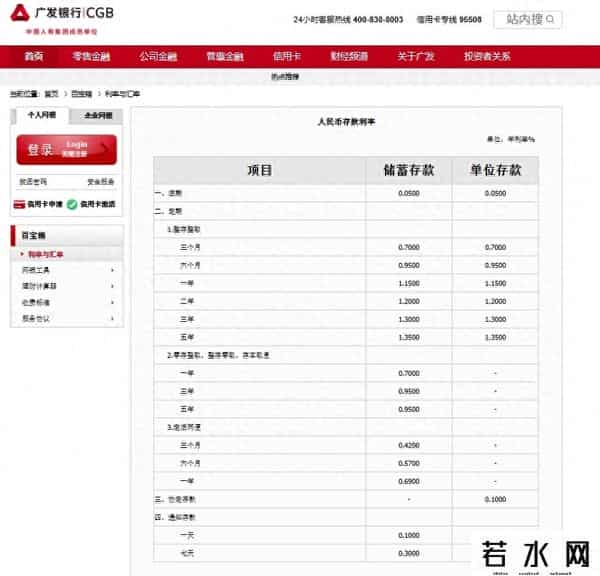Click the link left of 安全服务
This screenshot has height=576, width=600.
pos(33,181)
